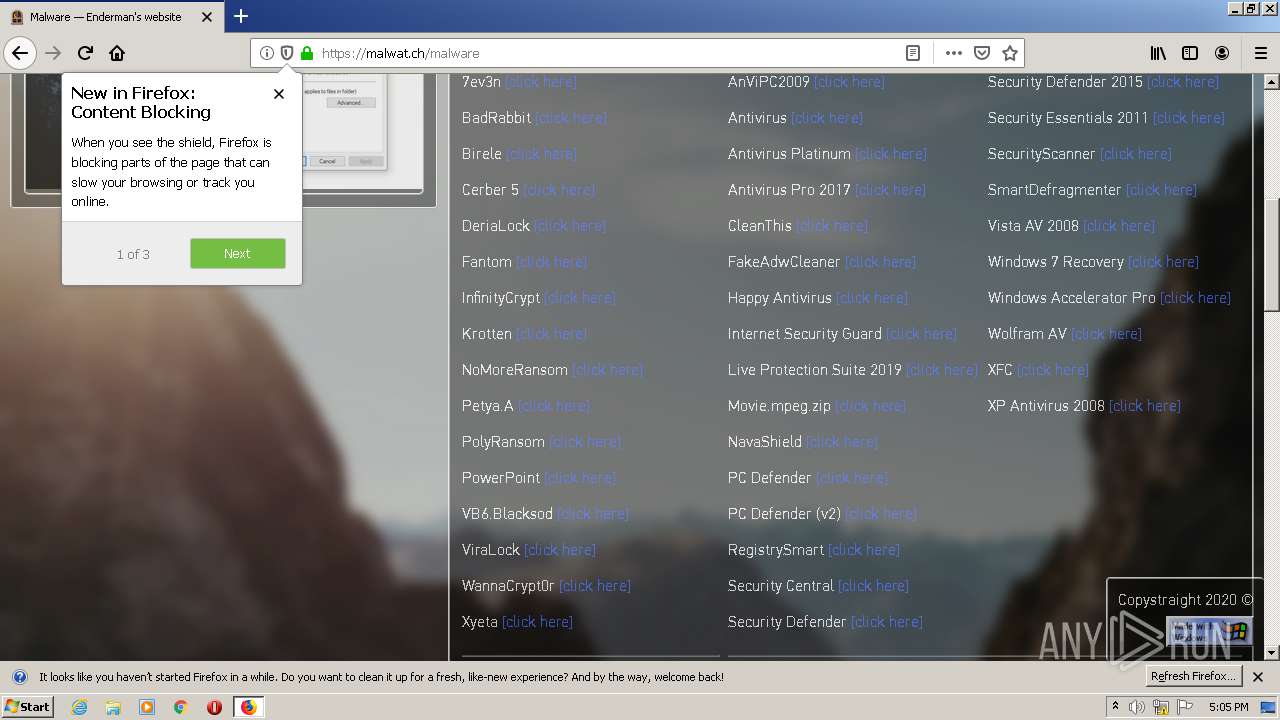Select the Malware — Enderman's website tab
1280x720 pixels.
click(x=112, y=17)
